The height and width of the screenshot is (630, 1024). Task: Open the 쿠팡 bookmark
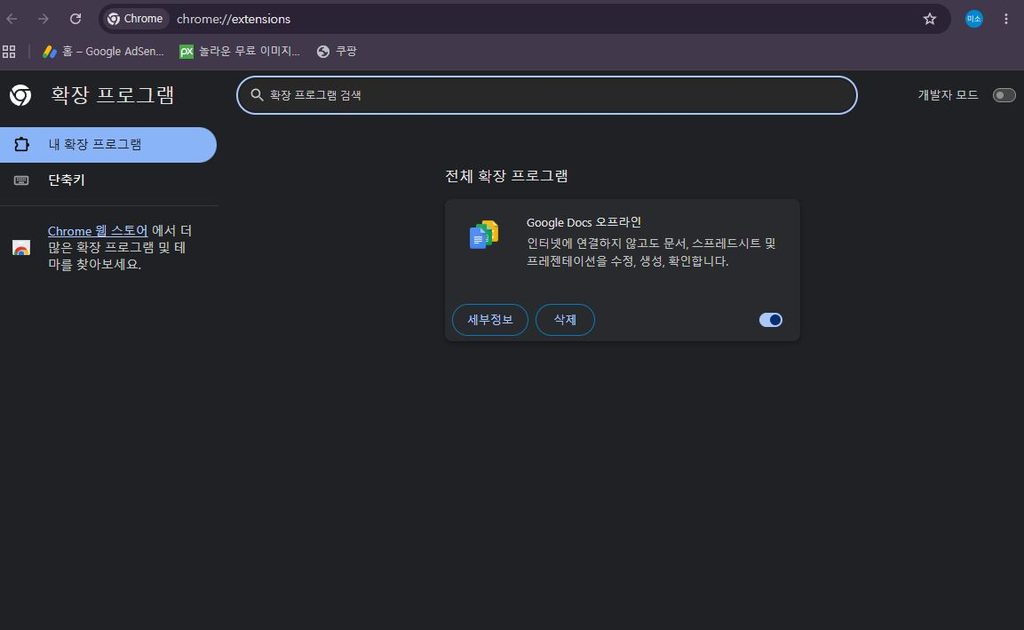click(337, 51)
